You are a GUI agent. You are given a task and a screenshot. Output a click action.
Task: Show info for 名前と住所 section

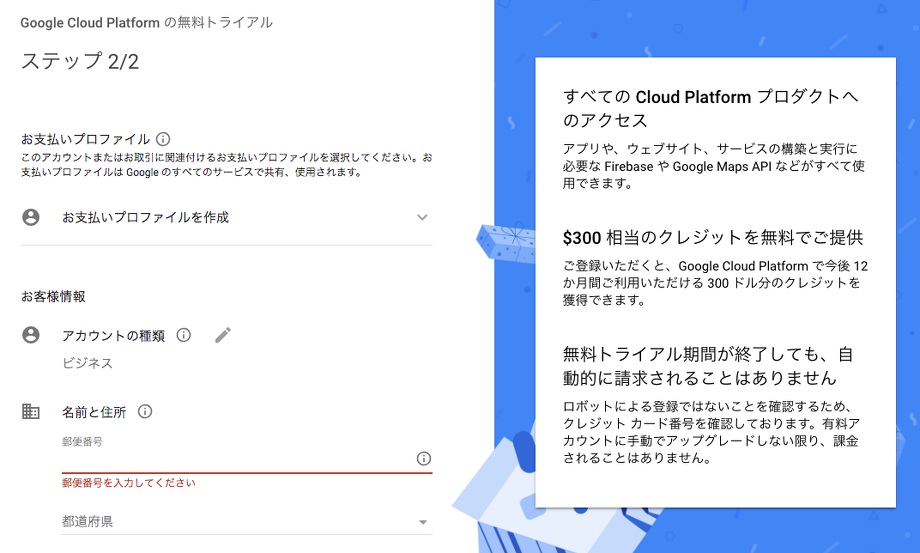145,411
